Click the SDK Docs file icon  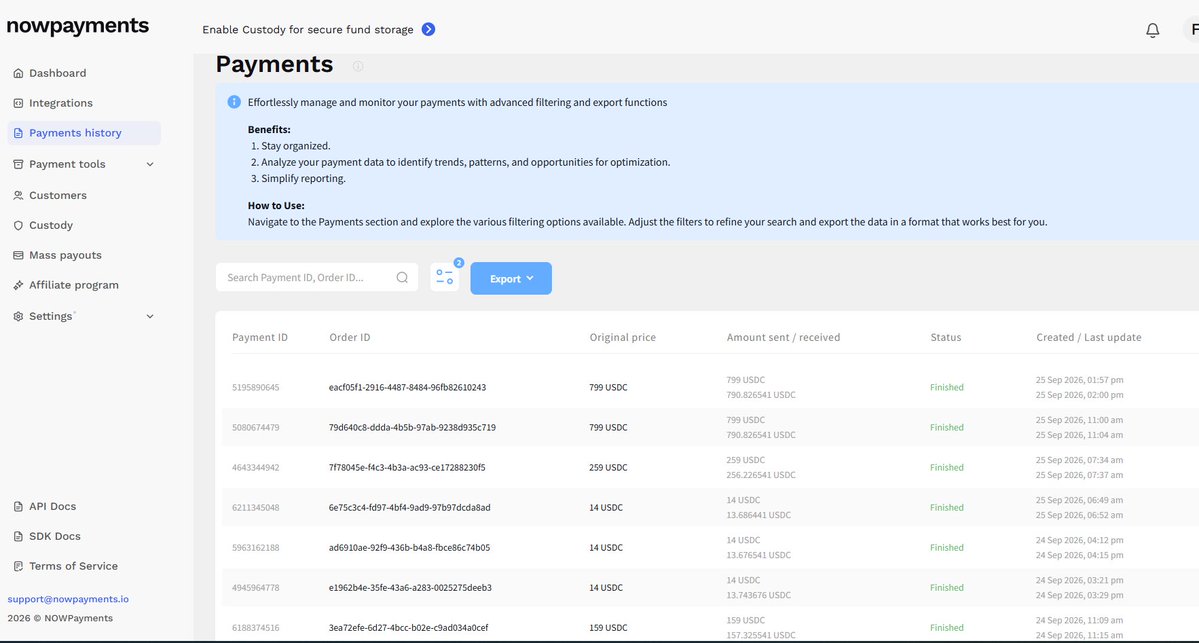tap(18, 537)
